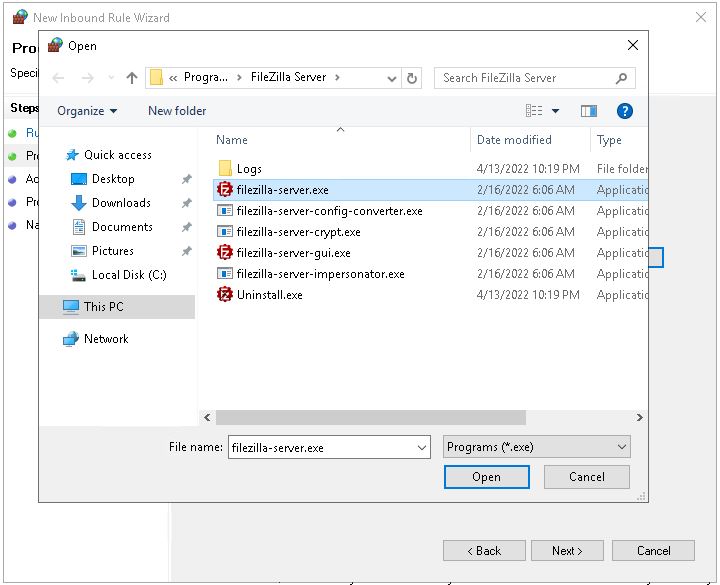
Task: Open the Organize menu
Action: (87, 111)
